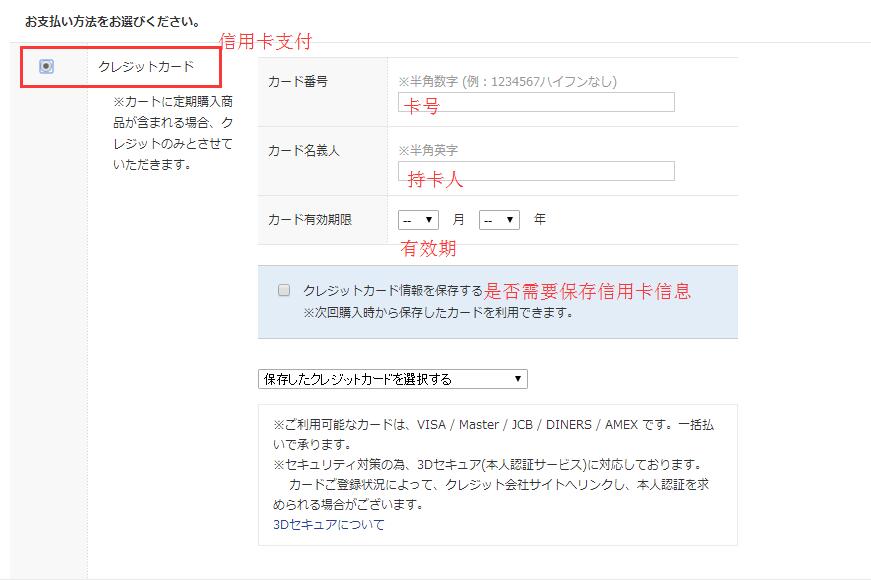871x580 pixels.
Task: Click the month dropdown arrow next to 月
Action: point(429,220)
